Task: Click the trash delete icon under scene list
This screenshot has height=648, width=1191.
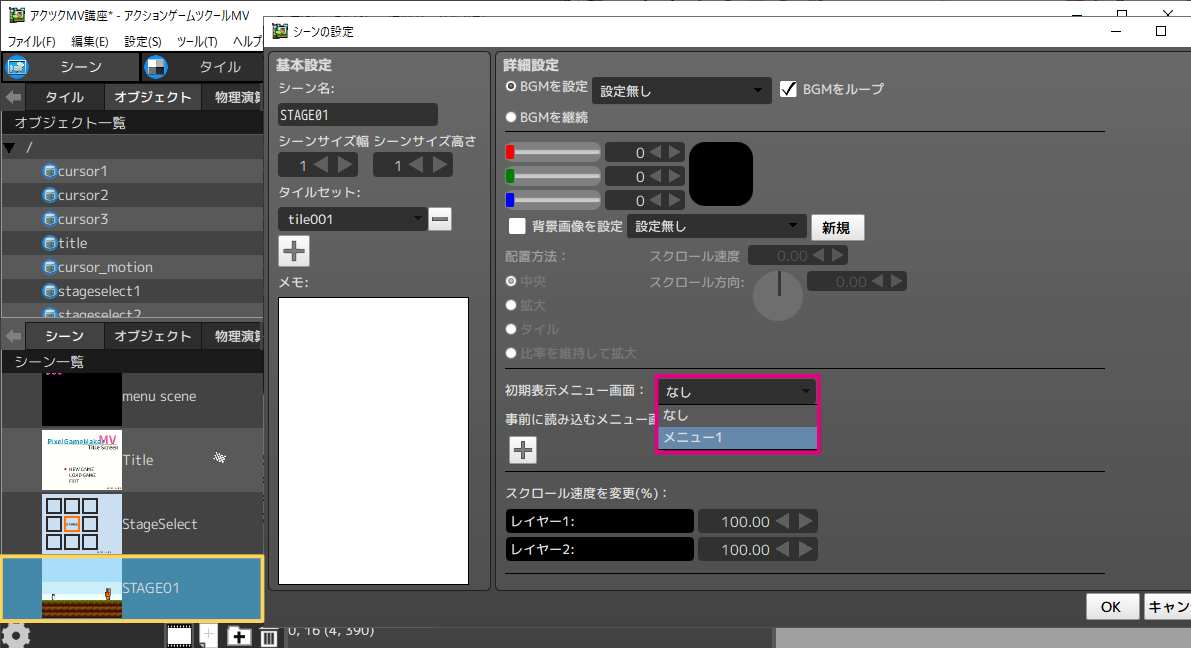Action: (x=269, y=636)
